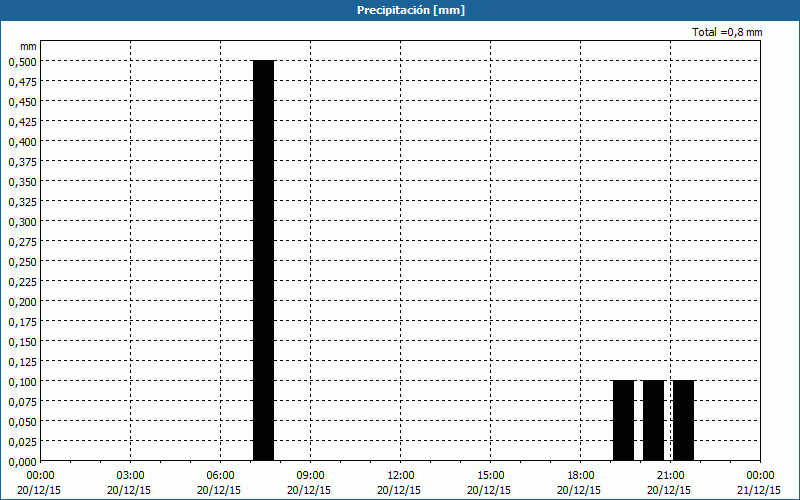The image size is (800, 500).
Task: Click the 15:00 time axis label
Action: (x=490, y=476)
